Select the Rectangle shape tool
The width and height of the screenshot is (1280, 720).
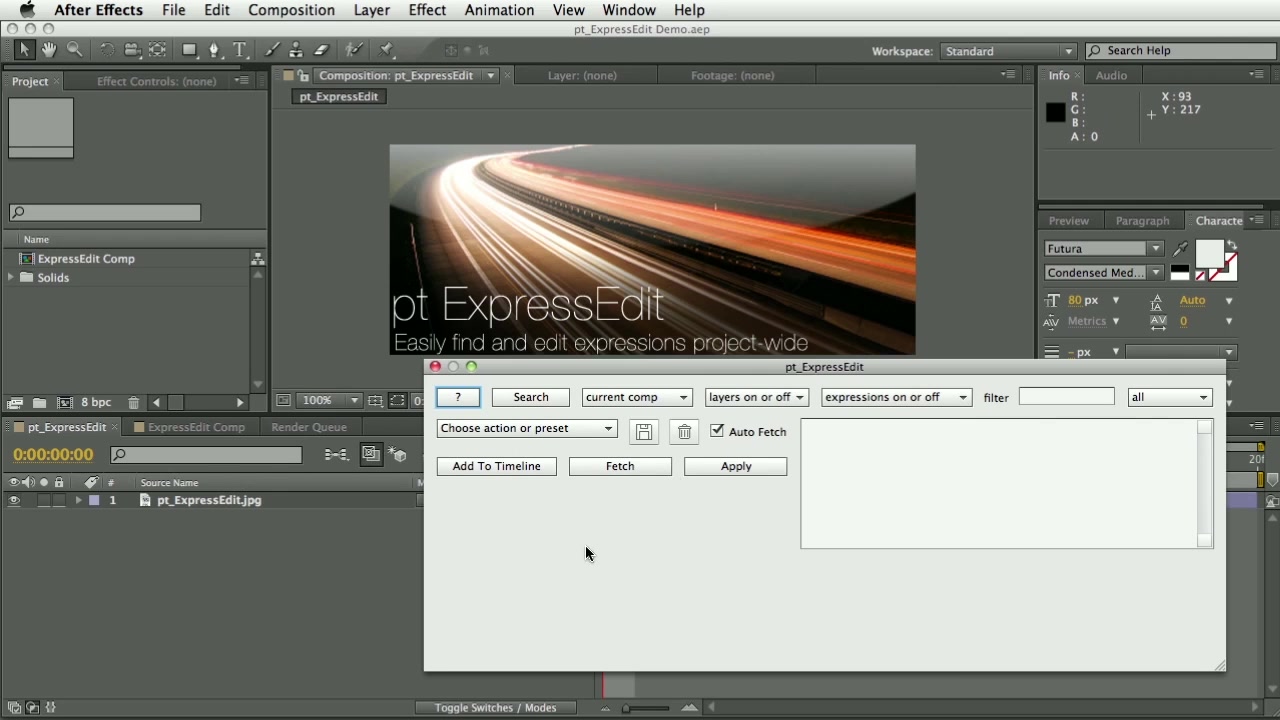point(189,50)
